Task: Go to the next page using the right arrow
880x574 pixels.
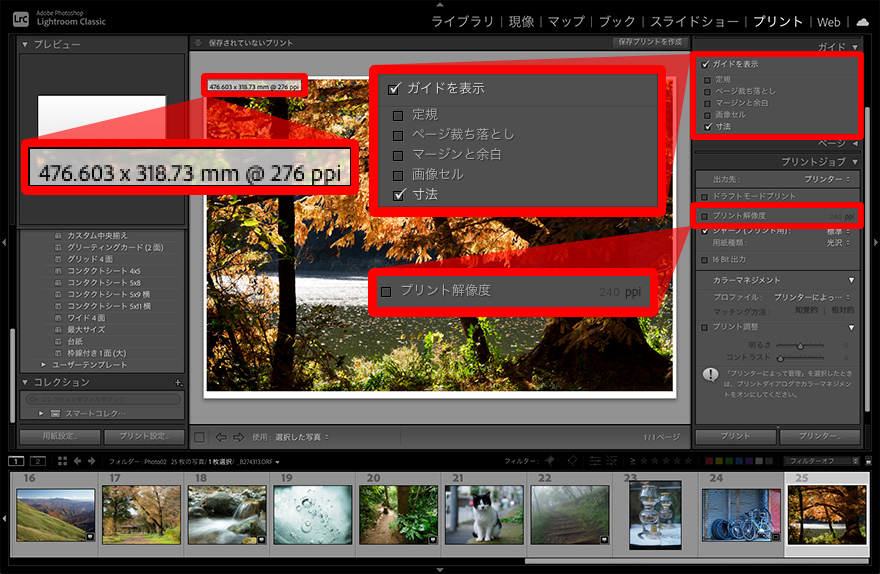Action: [x=238, y=437]
